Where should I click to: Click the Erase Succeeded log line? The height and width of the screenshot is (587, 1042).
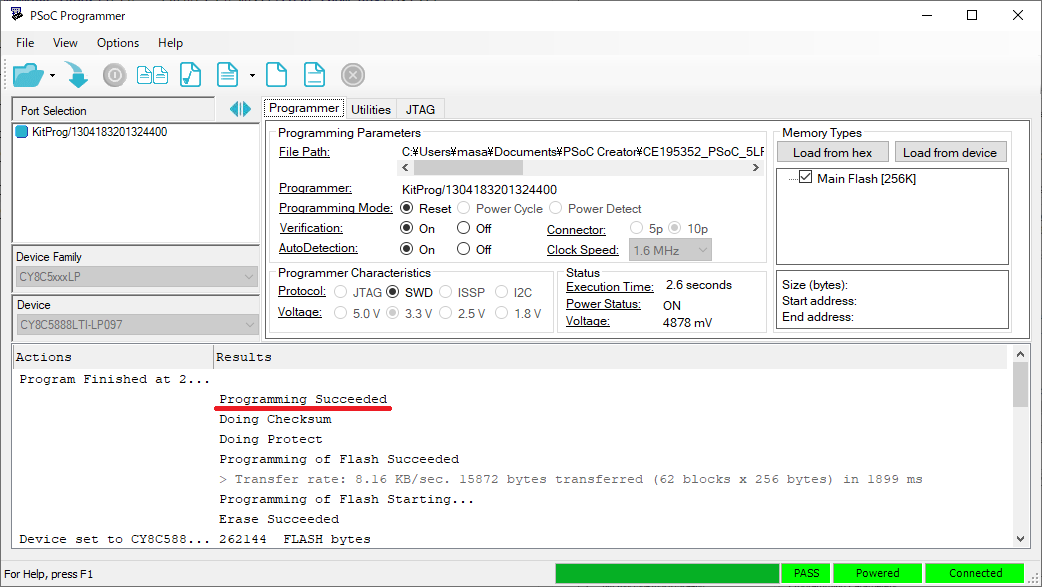[279, 519]
